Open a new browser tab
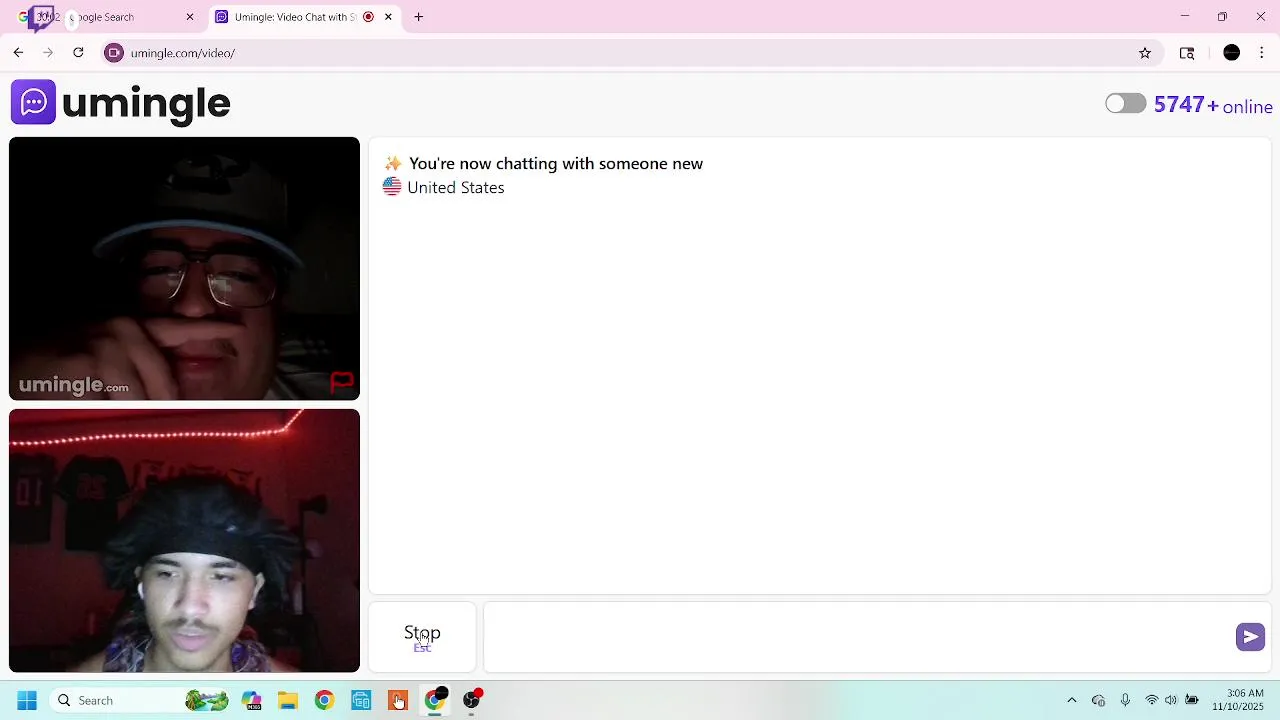This screenshot has width=1280, height=720. [x=419, y=17]
